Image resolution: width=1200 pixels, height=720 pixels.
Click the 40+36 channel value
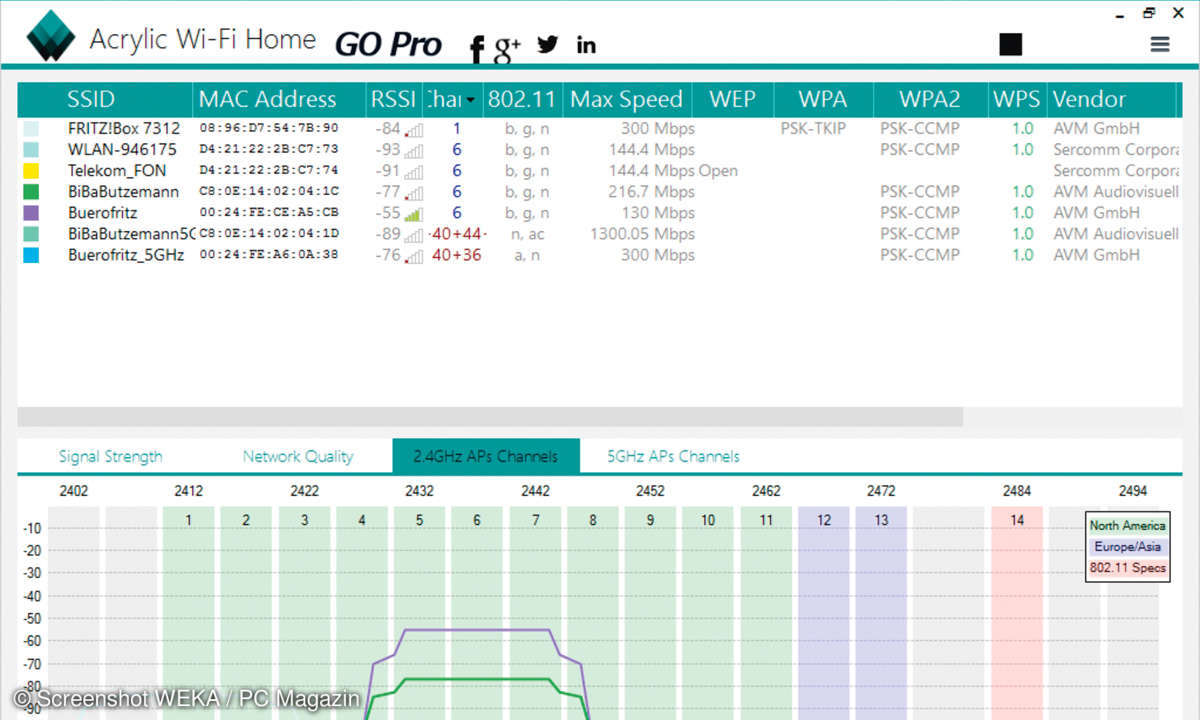point(457,255)
